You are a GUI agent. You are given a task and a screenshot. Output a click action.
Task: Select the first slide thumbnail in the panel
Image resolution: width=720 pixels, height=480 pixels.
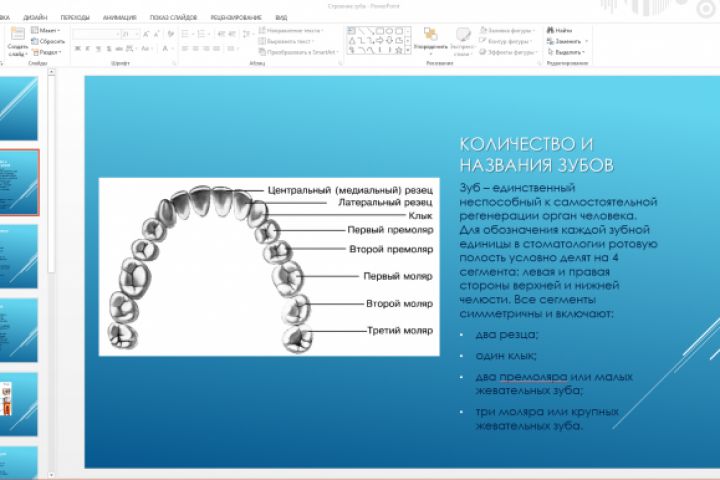click(18, 108)
